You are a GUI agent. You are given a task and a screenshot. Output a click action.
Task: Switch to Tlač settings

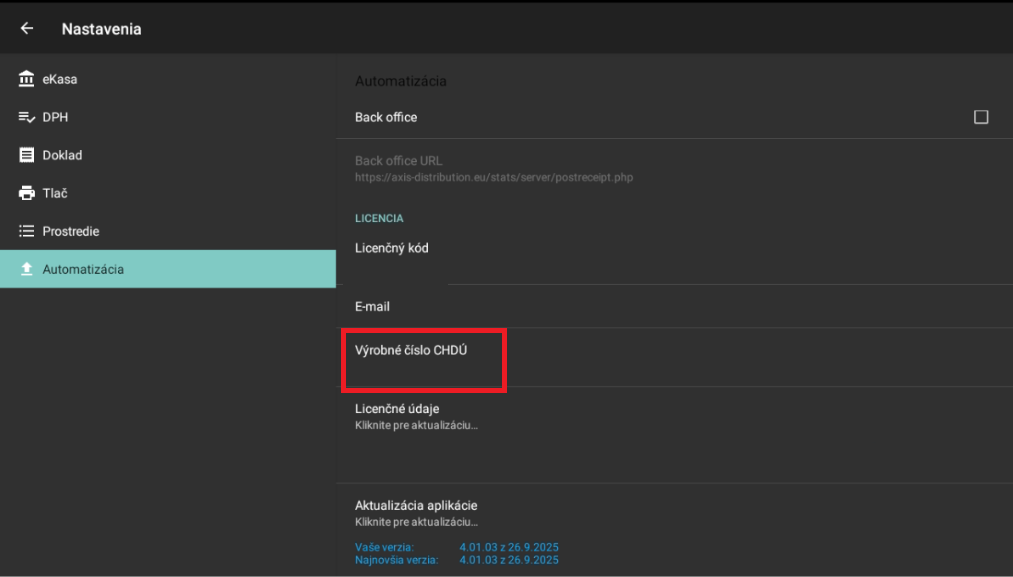pos(55,193)
